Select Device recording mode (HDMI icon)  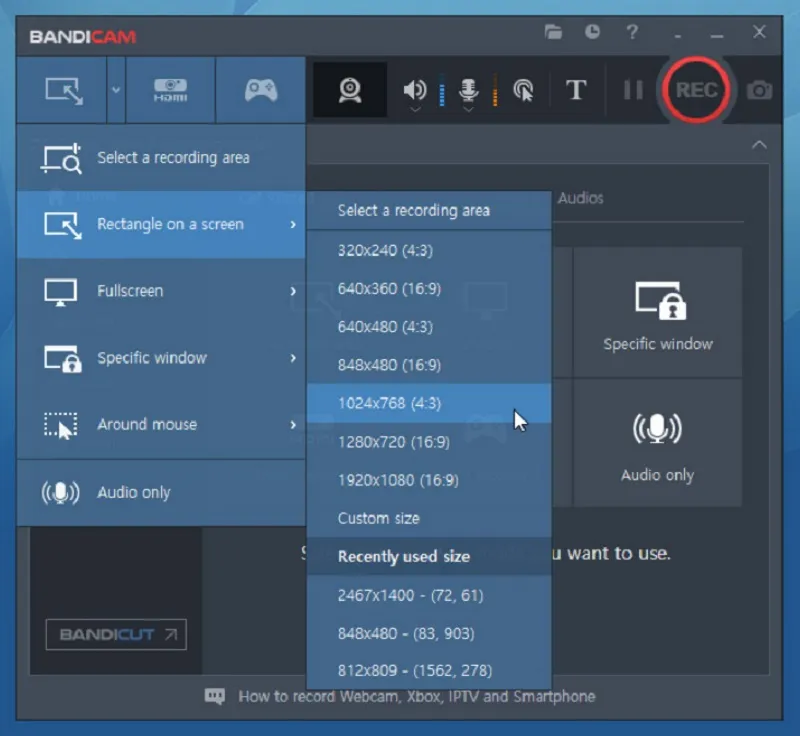click(x=172, y=90)
